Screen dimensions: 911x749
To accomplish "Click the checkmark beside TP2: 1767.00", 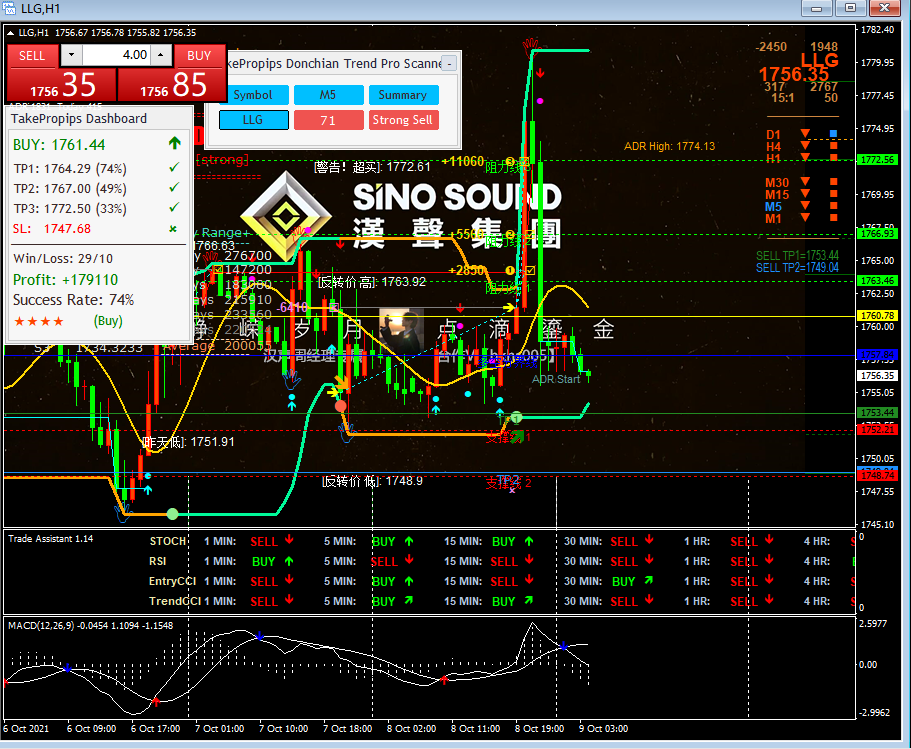I will click(x=174, y=188).
